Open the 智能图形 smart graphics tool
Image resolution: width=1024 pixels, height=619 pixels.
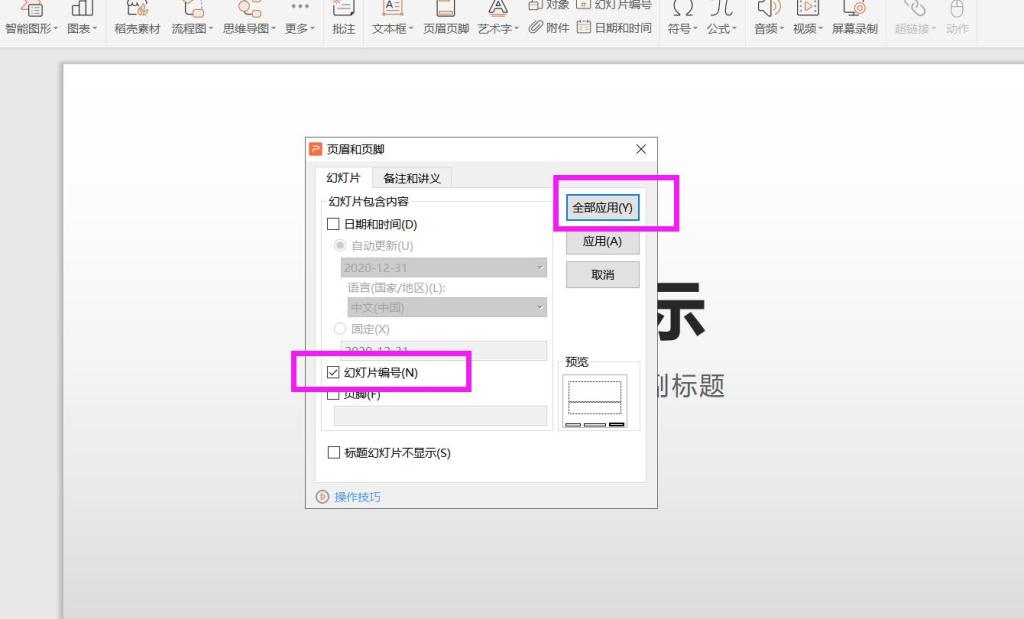pos(31,18)
